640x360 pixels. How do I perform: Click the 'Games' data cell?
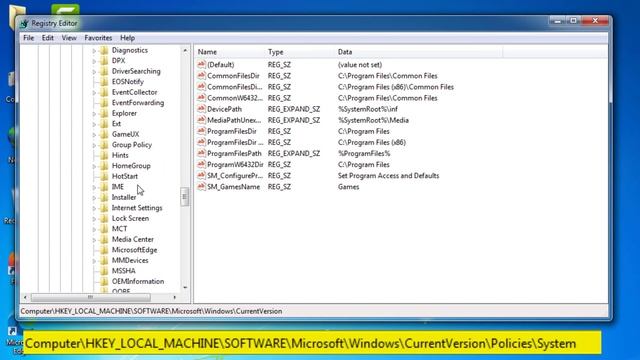348,187
